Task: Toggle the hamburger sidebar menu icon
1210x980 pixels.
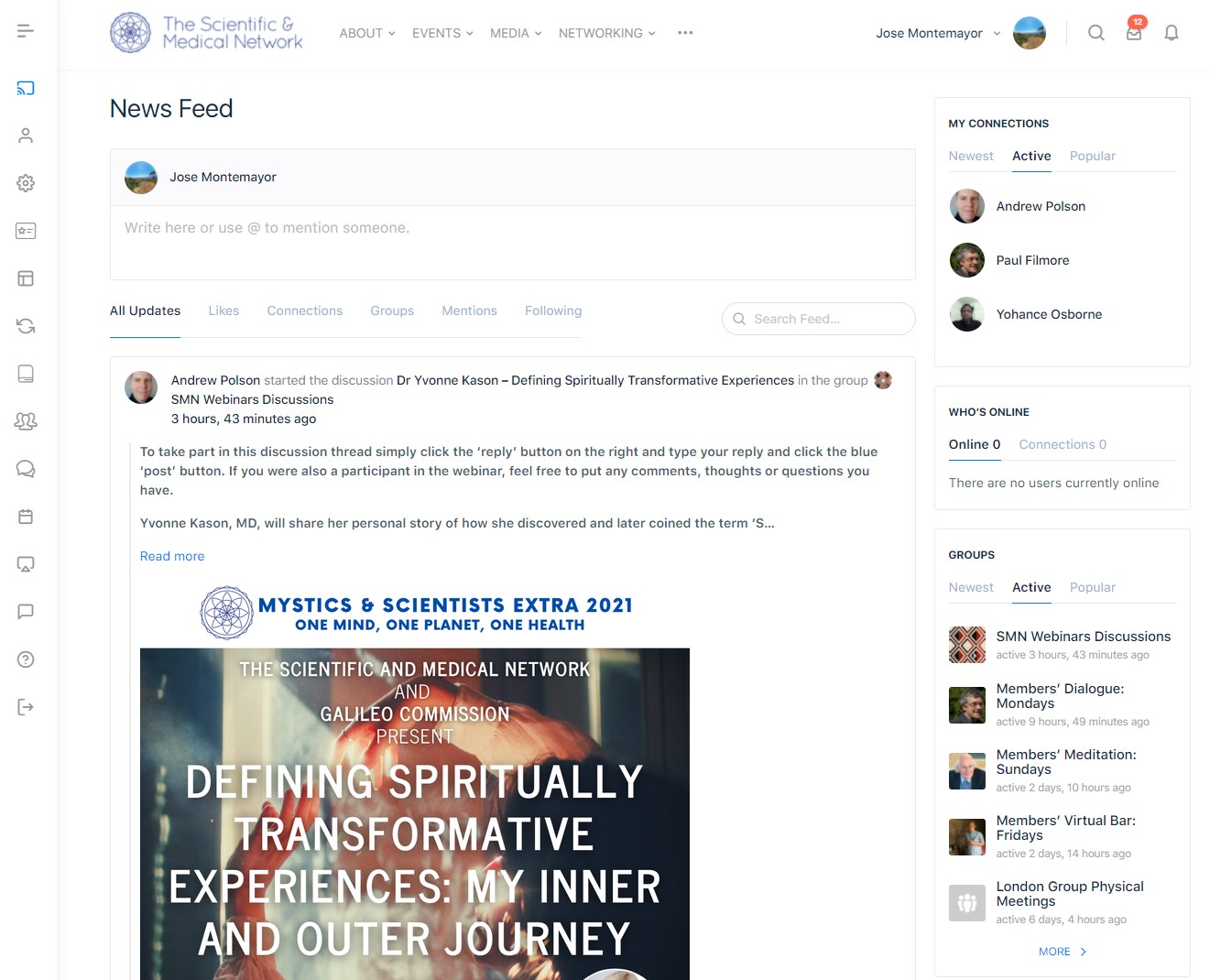Action: tap(26, 31)
